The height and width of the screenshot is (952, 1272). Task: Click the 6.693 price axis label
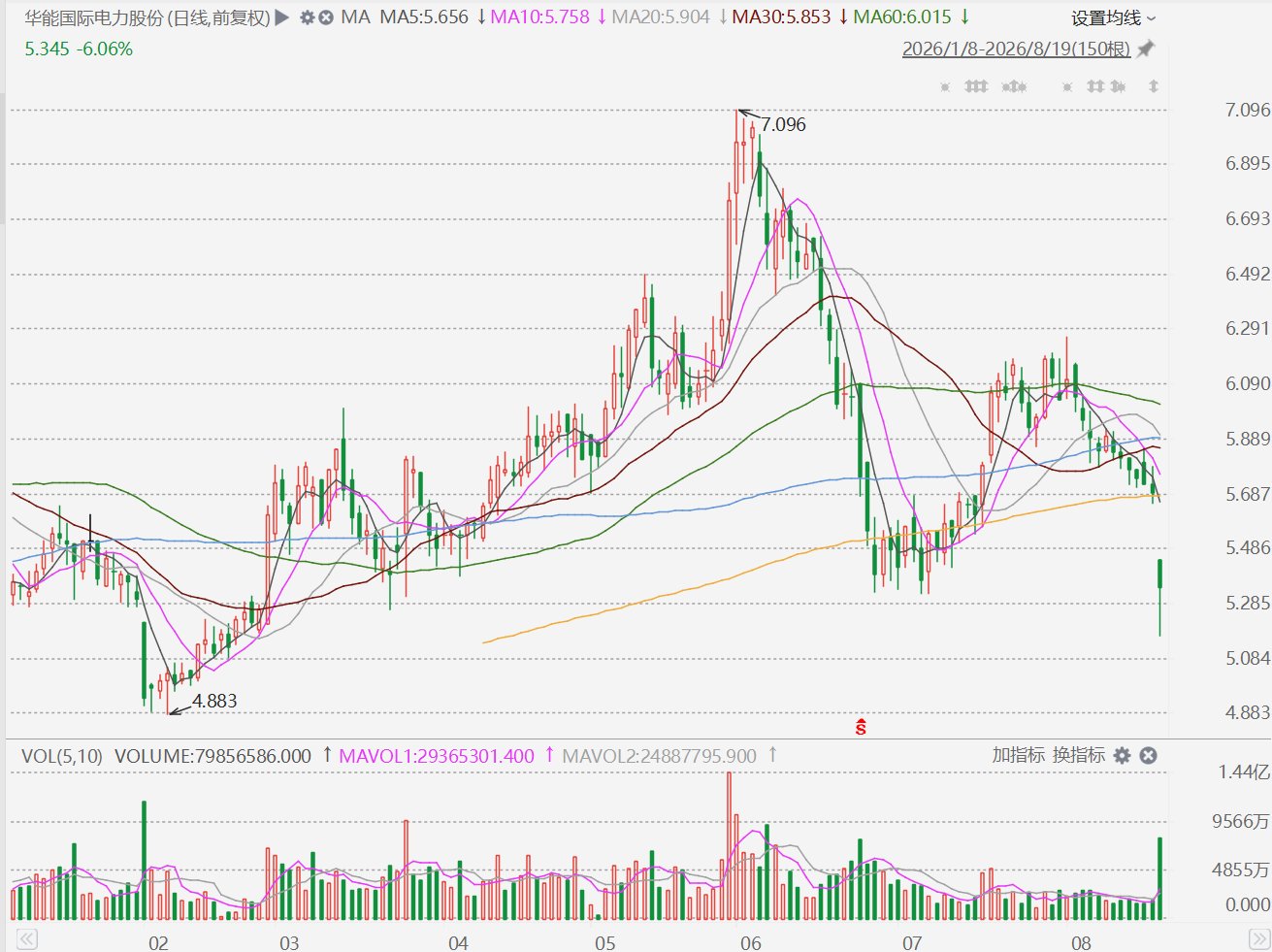pyautogui.click(x=1248, y=218)
